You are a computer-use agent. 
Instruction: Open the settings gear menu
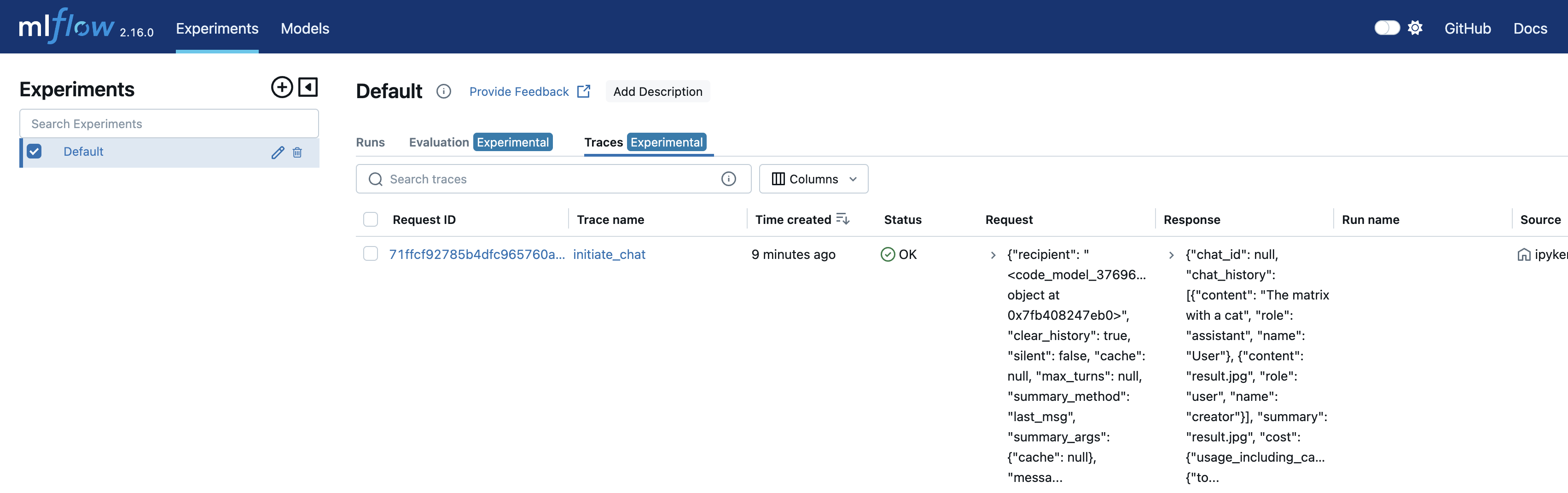1415,28
